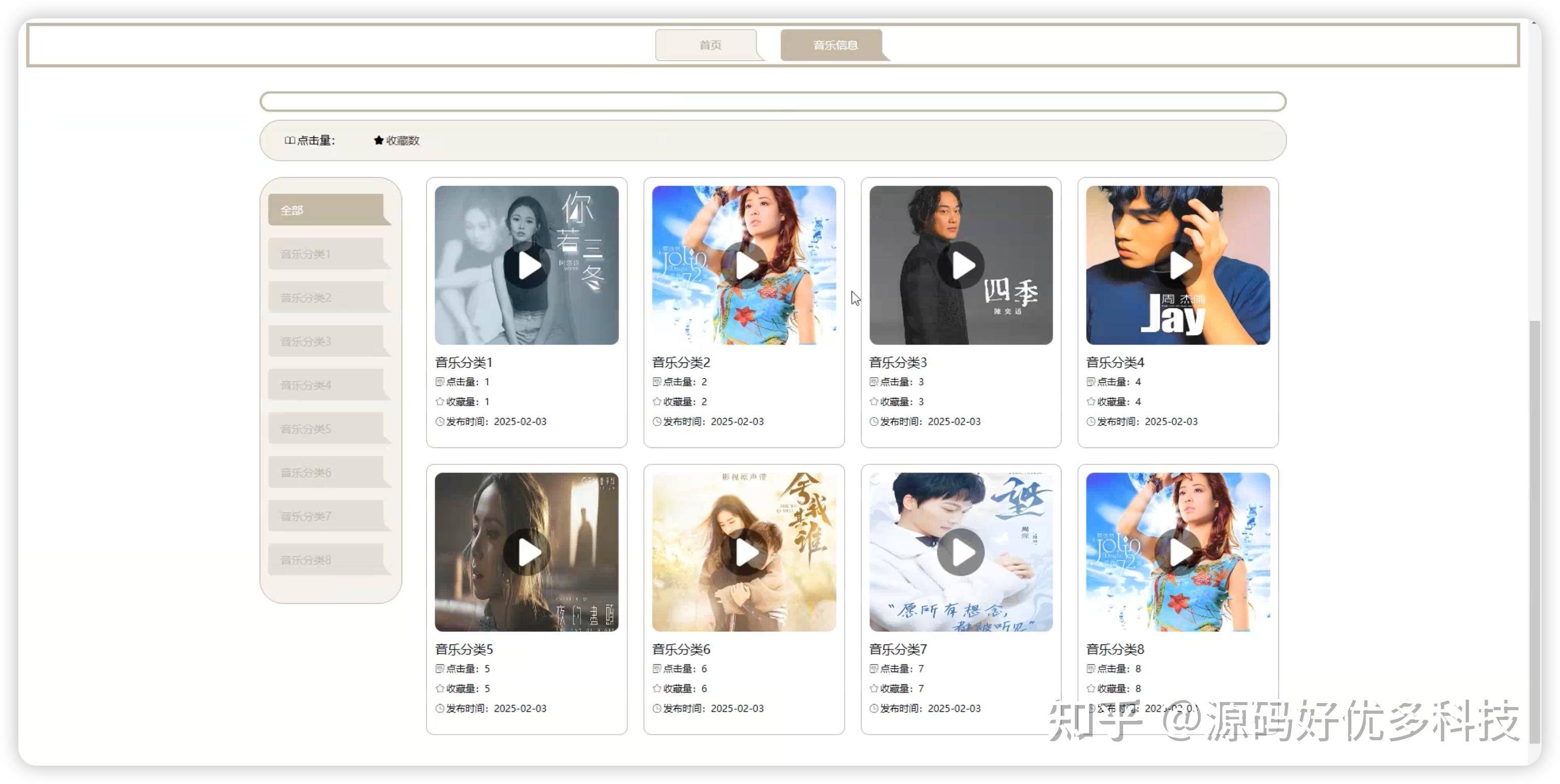Filter by 音乐分类1 in sidebar
1560x784 pixels.
click(x=327, y=254)
